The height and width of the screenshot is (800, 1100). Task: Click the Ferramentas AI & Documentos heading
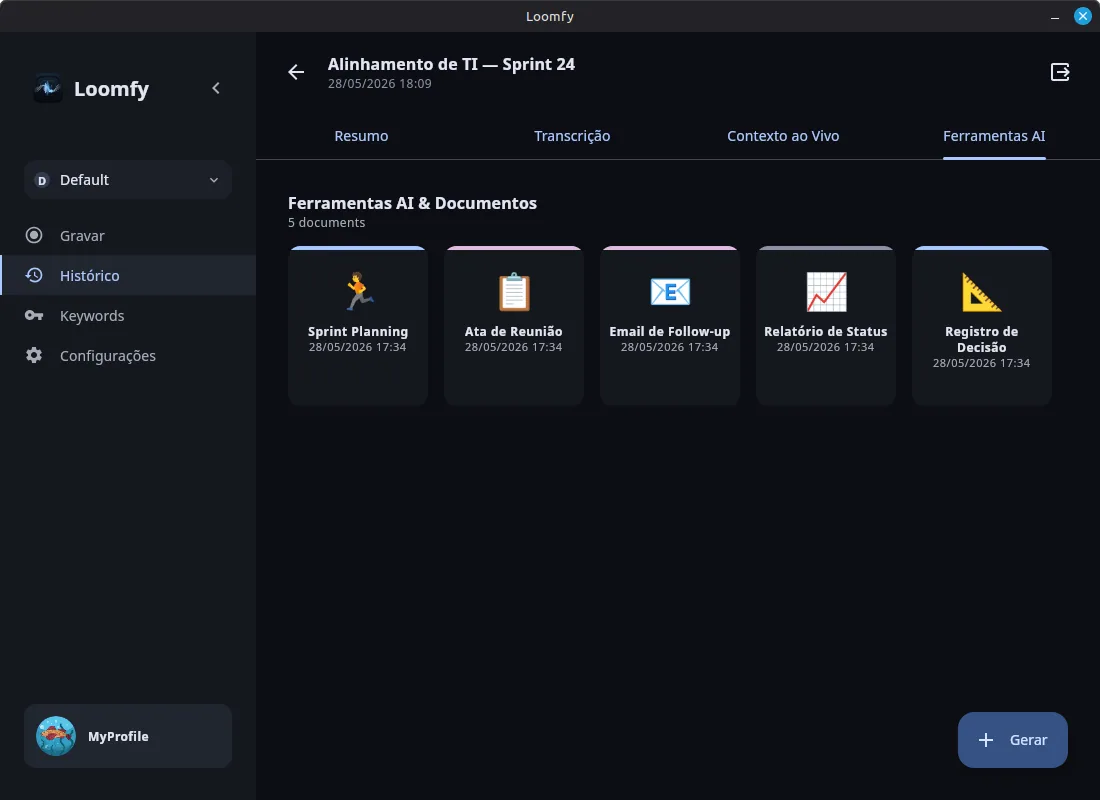point(412,204)
